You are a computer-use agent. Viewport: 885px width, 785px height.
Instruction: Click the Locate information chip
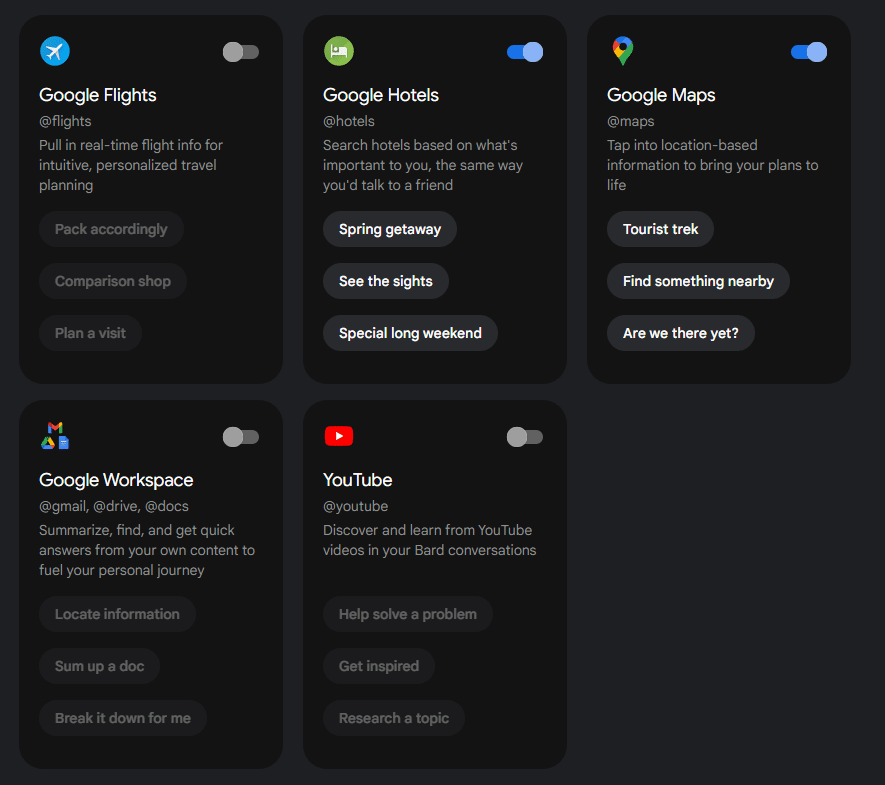117,614
